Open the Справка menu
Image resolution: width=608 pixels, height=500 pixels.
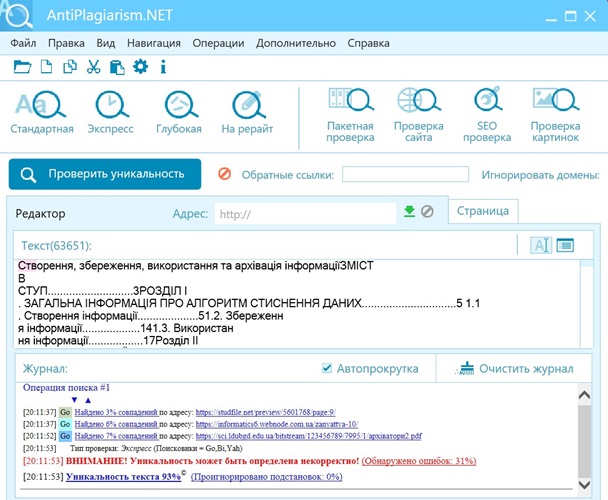(368, 43)
